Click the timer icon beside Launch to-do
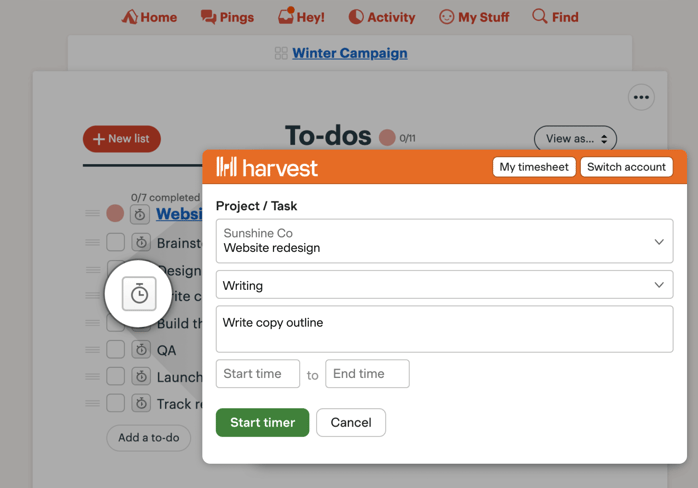The image size is (698, 488). pyautogui.click(x=141, y=377)
